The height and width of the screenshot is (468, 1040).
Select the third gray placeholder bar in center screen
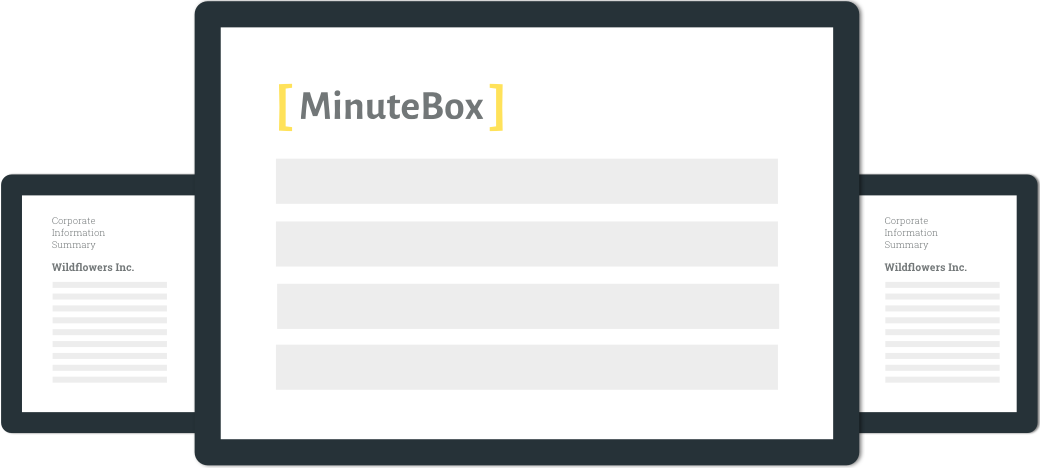pos(528,306)
